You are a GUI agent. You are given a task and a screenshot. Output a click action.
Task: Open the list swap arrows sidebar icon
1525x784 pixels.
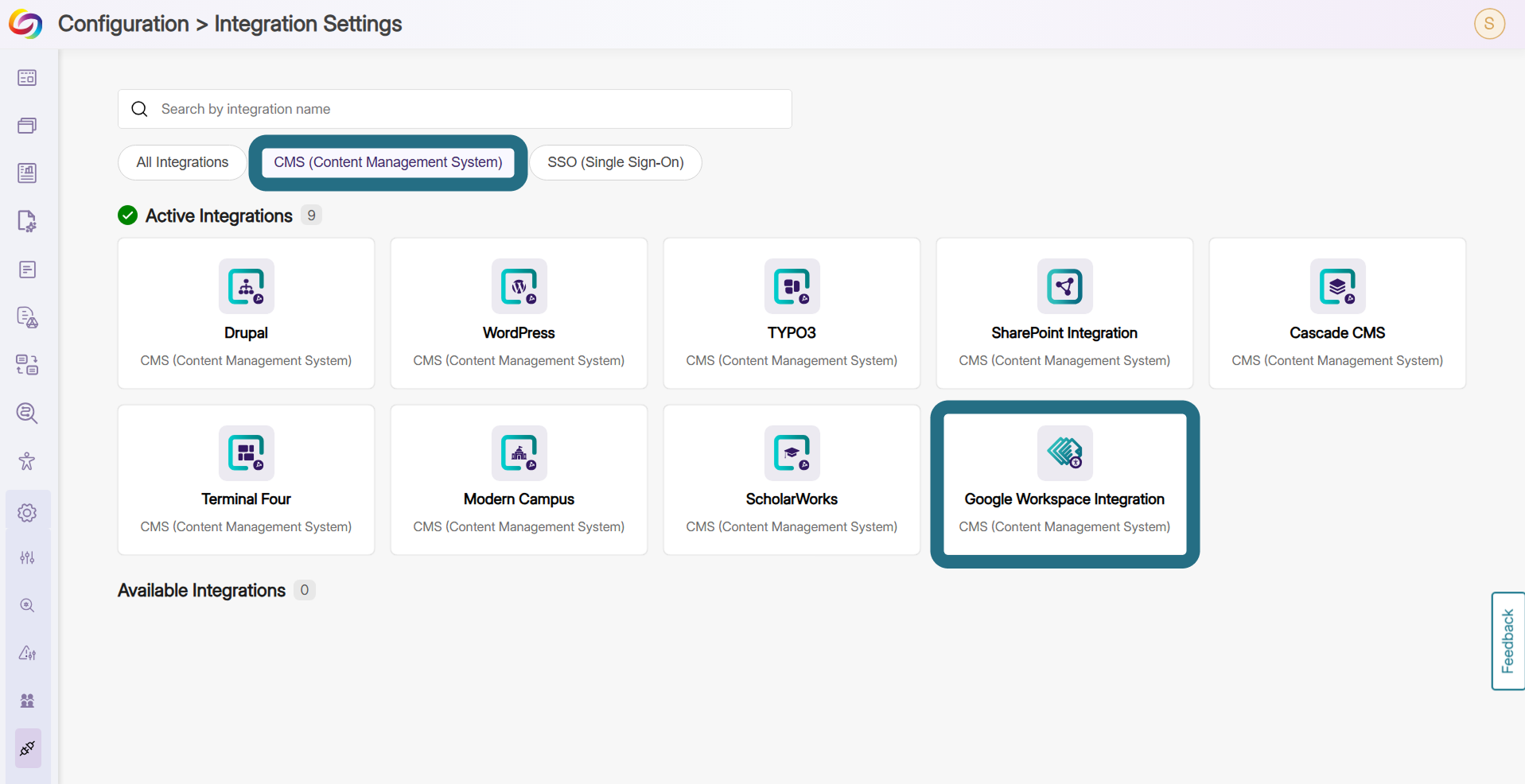[27, 365]
